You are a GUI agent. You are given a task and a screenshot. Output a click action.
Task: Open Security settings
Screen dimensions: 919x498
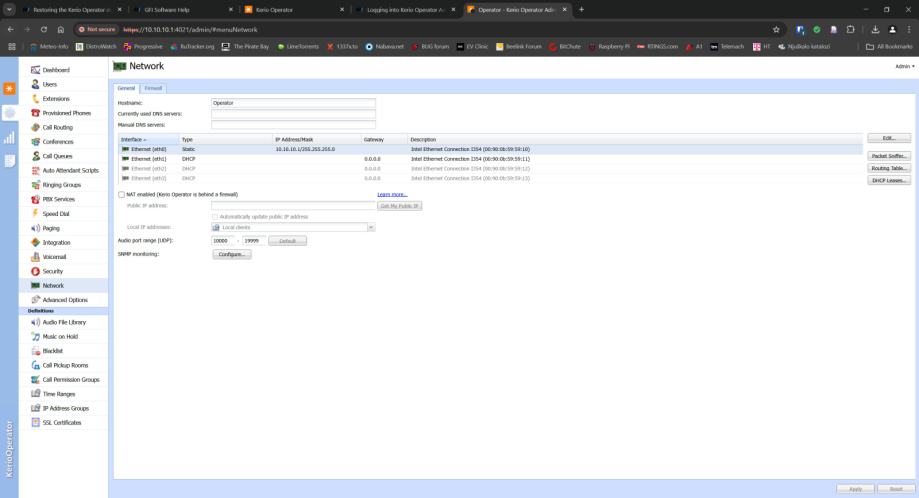click(52, 271)
